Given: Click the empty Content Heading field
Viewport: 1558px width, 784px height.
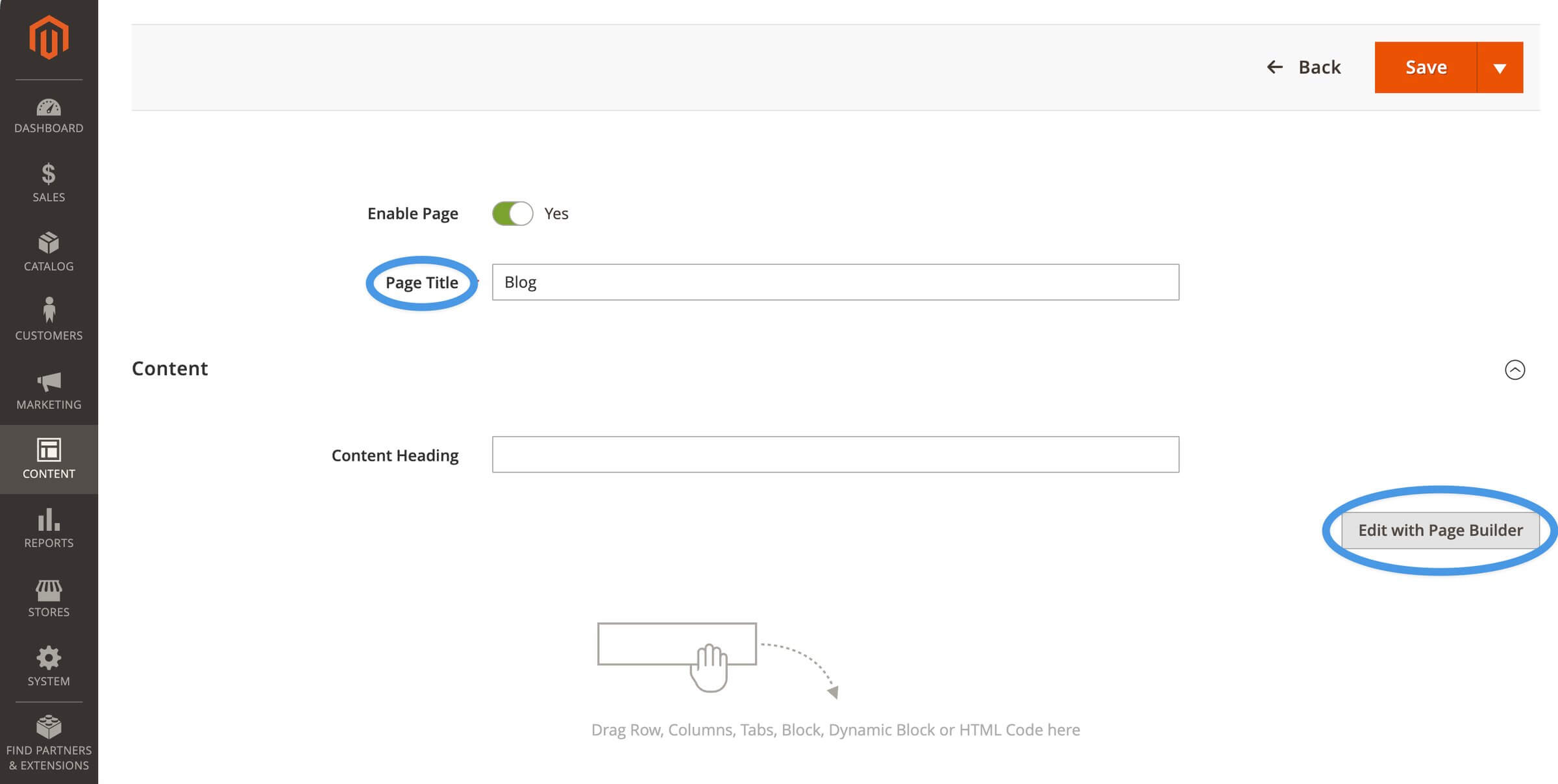Looking at the screenshot, I should coord(835,455).
